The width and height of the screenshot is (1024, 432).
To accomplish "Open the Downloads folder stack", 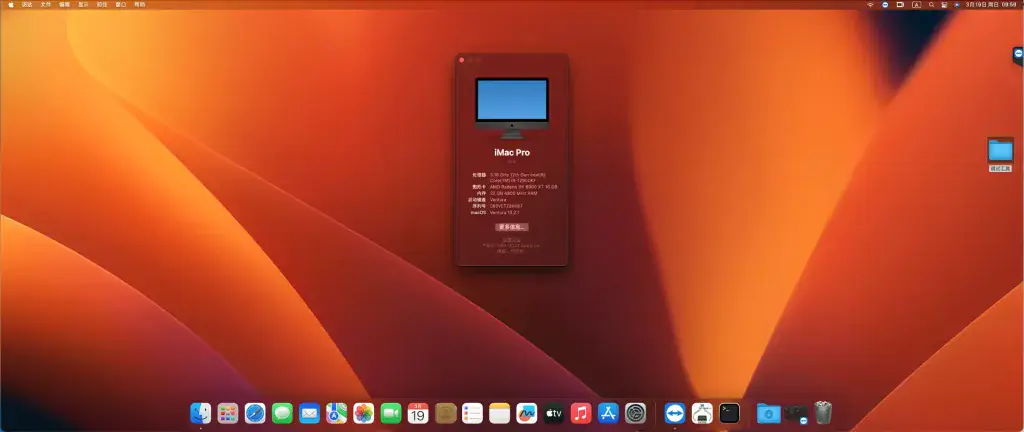I will 769,413.
